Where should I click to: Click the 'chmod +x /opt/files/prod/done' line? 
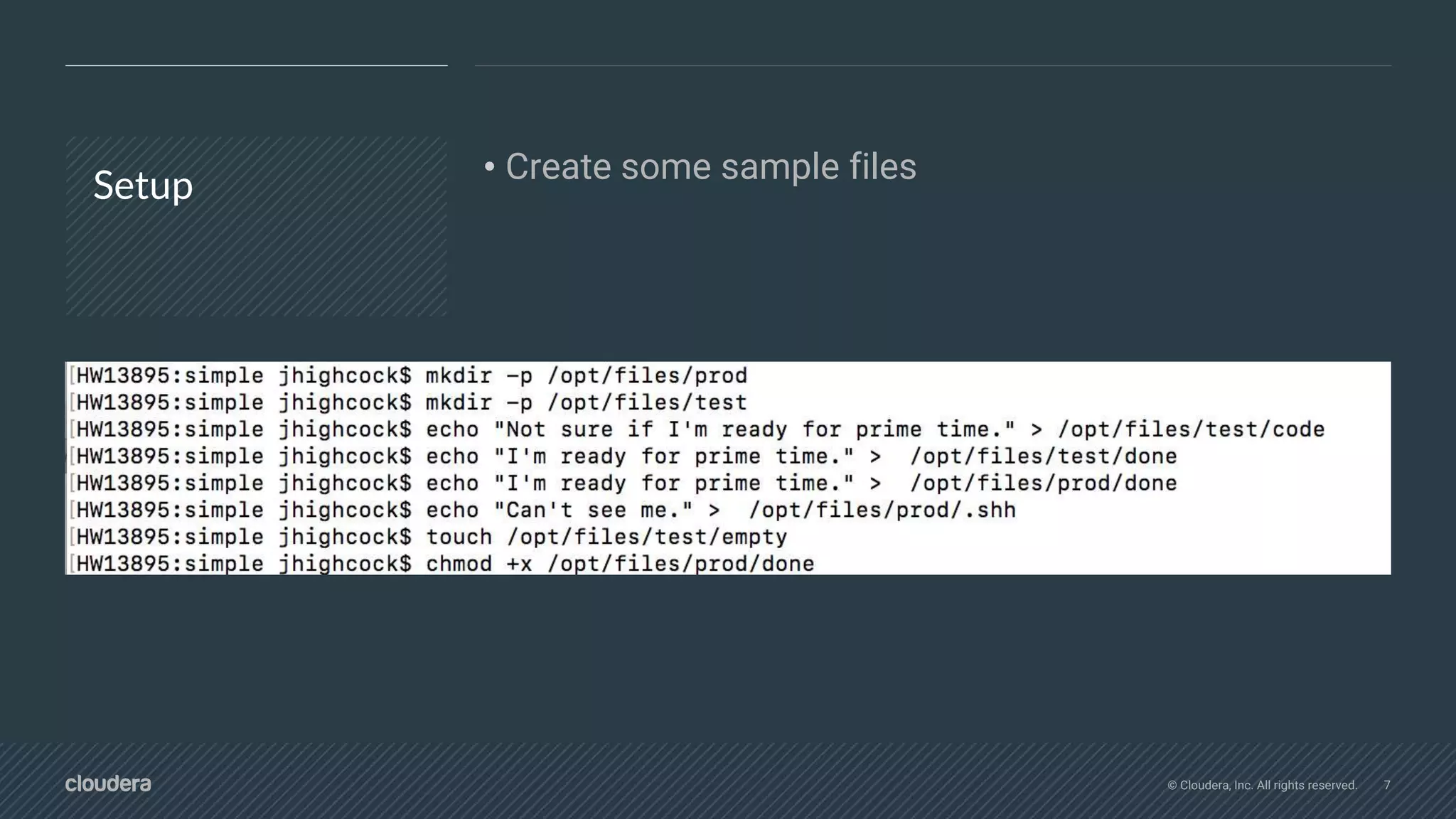pos(441,564)
